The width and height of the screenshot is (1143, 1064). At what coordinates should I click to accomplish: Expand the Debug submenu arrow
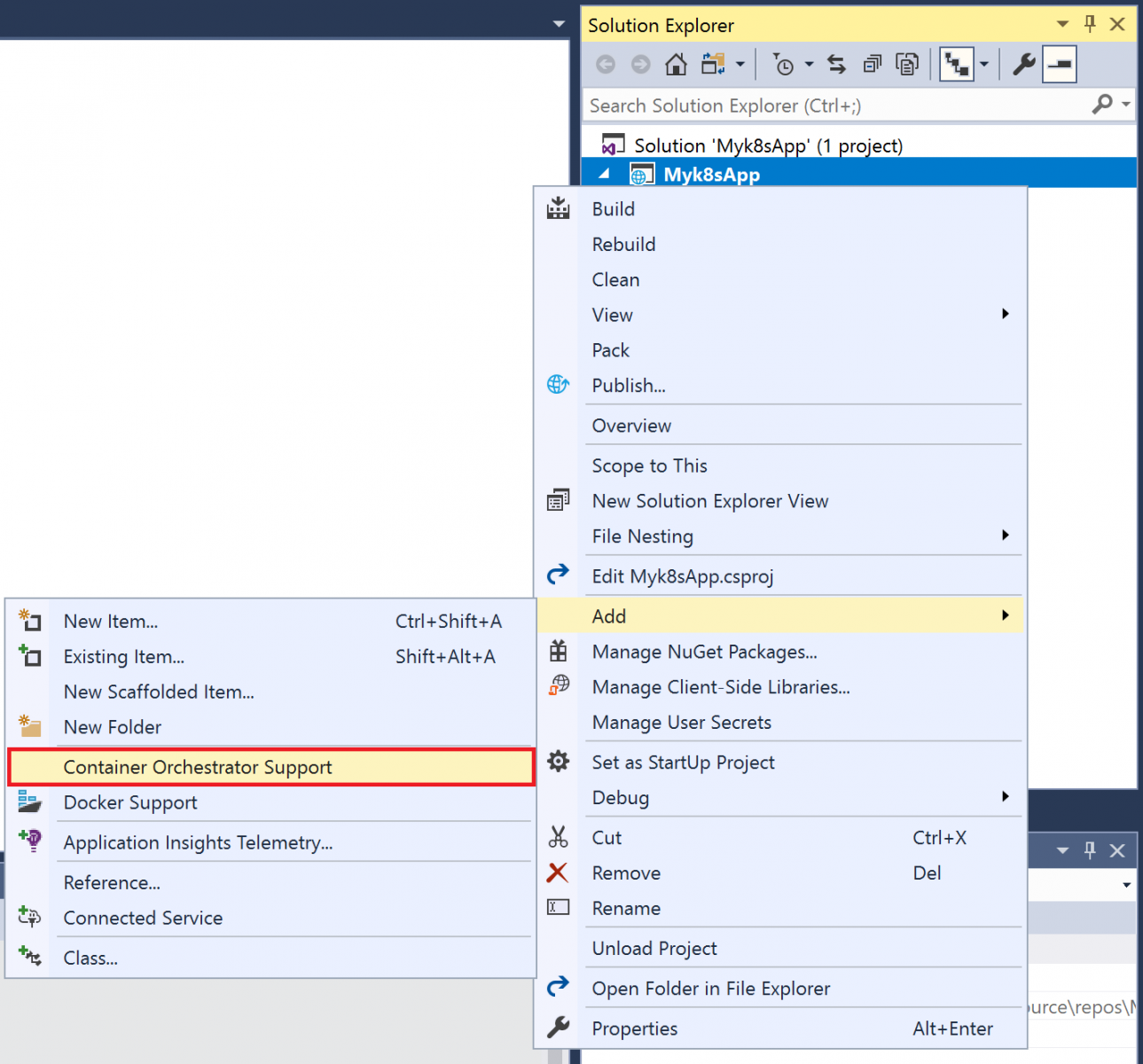pos(1005,796)
